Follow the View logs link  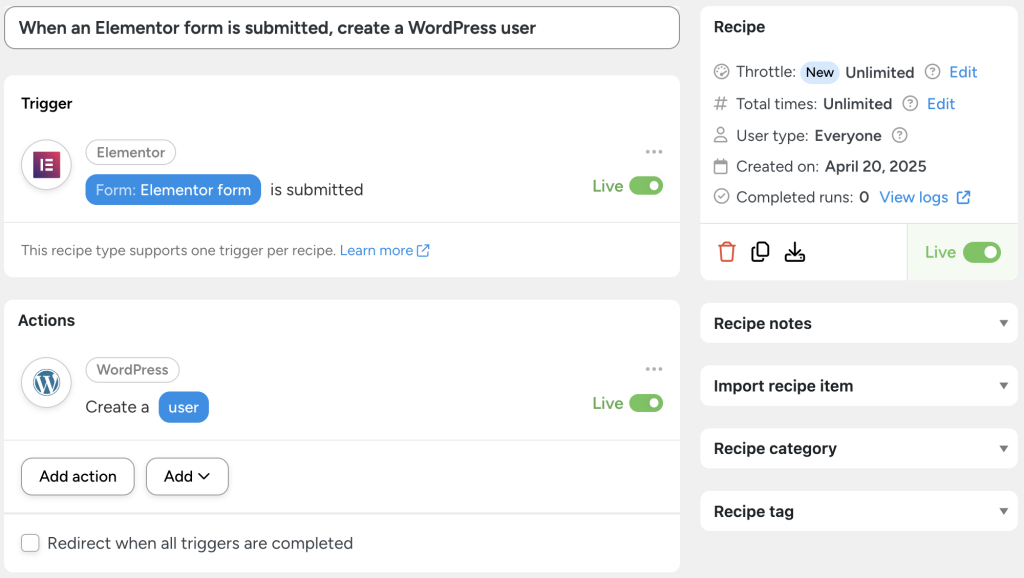tap(915, 197)
